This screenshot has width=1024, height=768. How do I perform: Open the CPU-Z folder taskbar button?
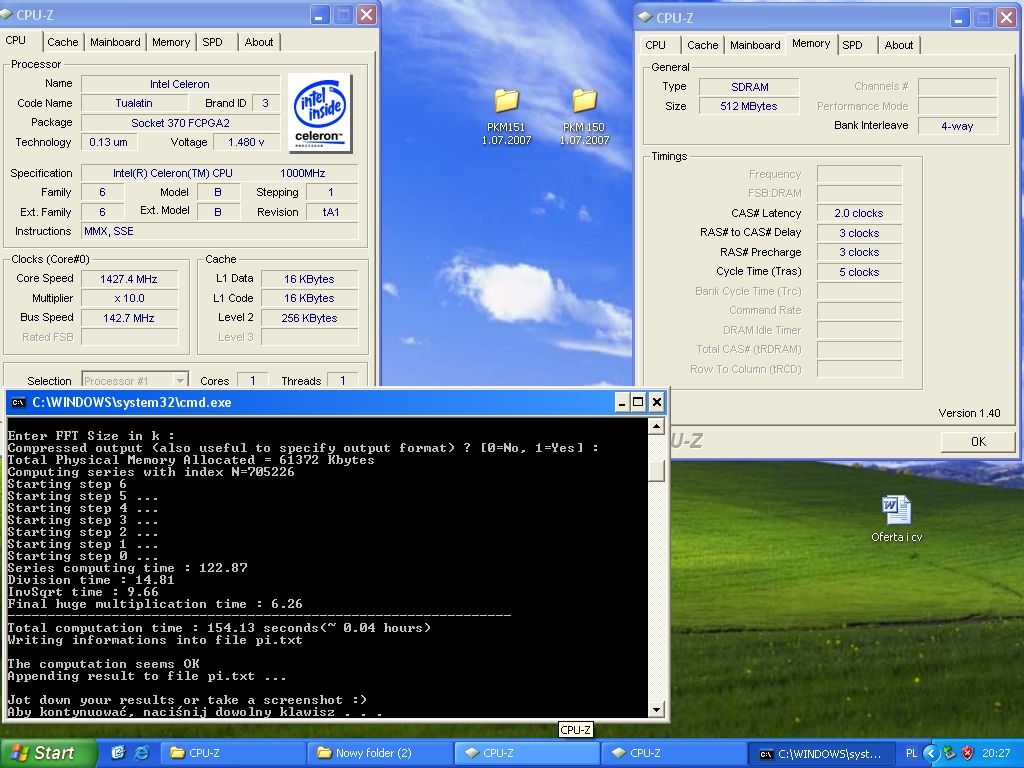pos(233,753)
